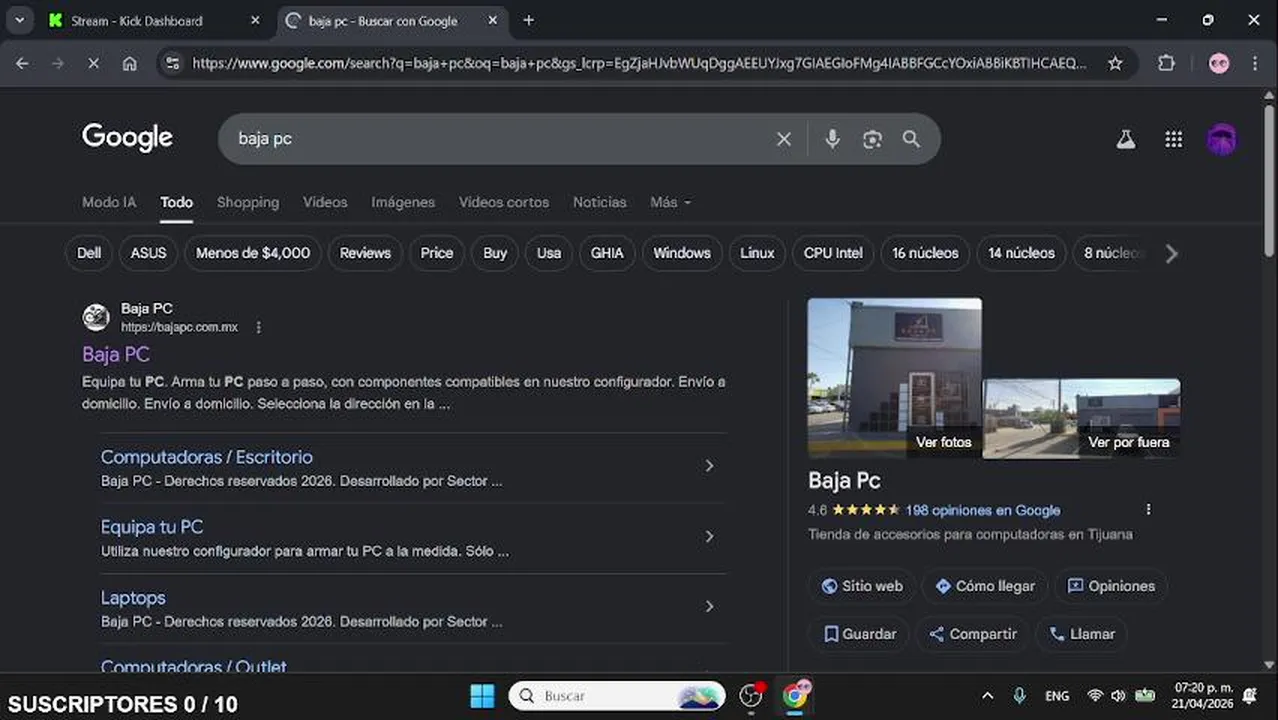Start voice search with microphone
The height and width of the screenshot is (720, 1278).
tap(832, 139)
